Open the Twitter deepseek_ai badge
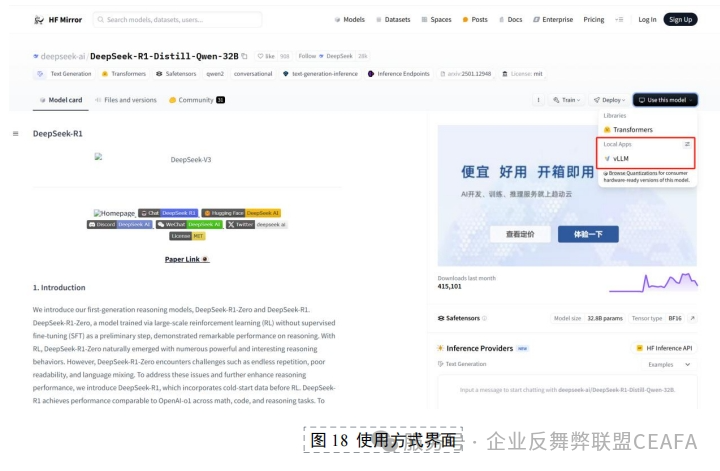This screenshot has width=720, height=471. pyautogui.click(x=257, y=224)
